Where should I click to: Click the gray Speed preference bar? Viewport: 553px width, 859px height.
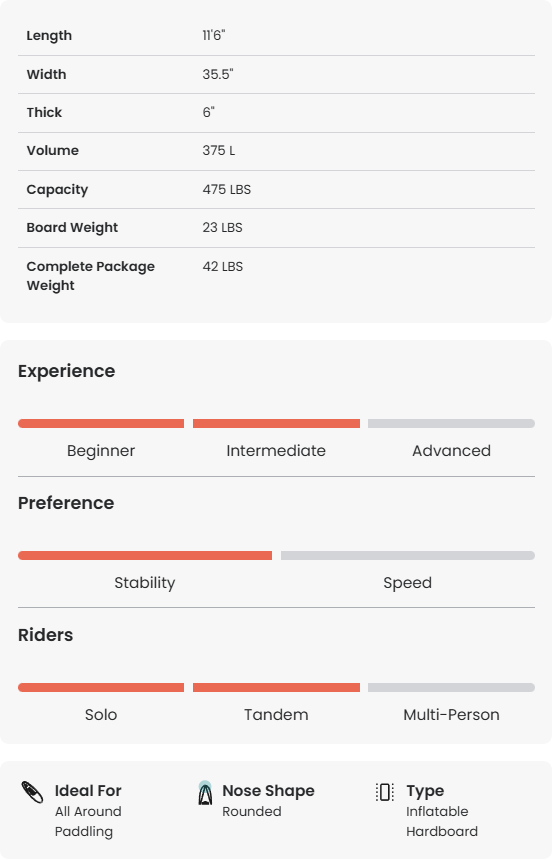coord(408,556)
